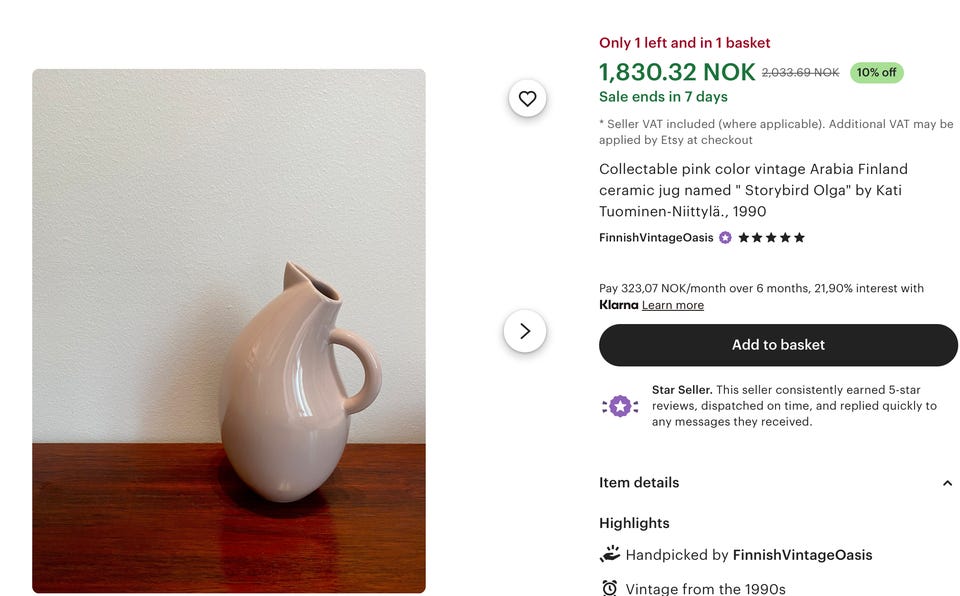Image resolution: width=960 pixels, height=596 pixels.
Task: Click FinnishVintageOasis in Handpicked by highlight
Action: pyautogui.click(x=802, y=555)
